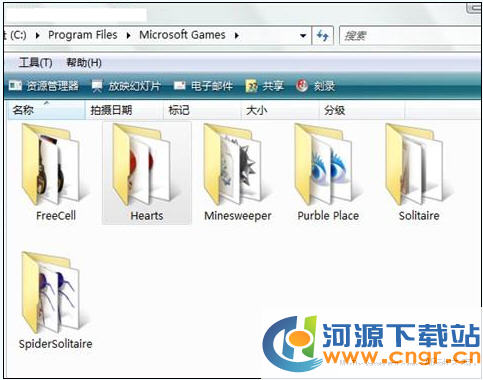Click the SpiderSolitaire folder name

(x=55, y=344)
